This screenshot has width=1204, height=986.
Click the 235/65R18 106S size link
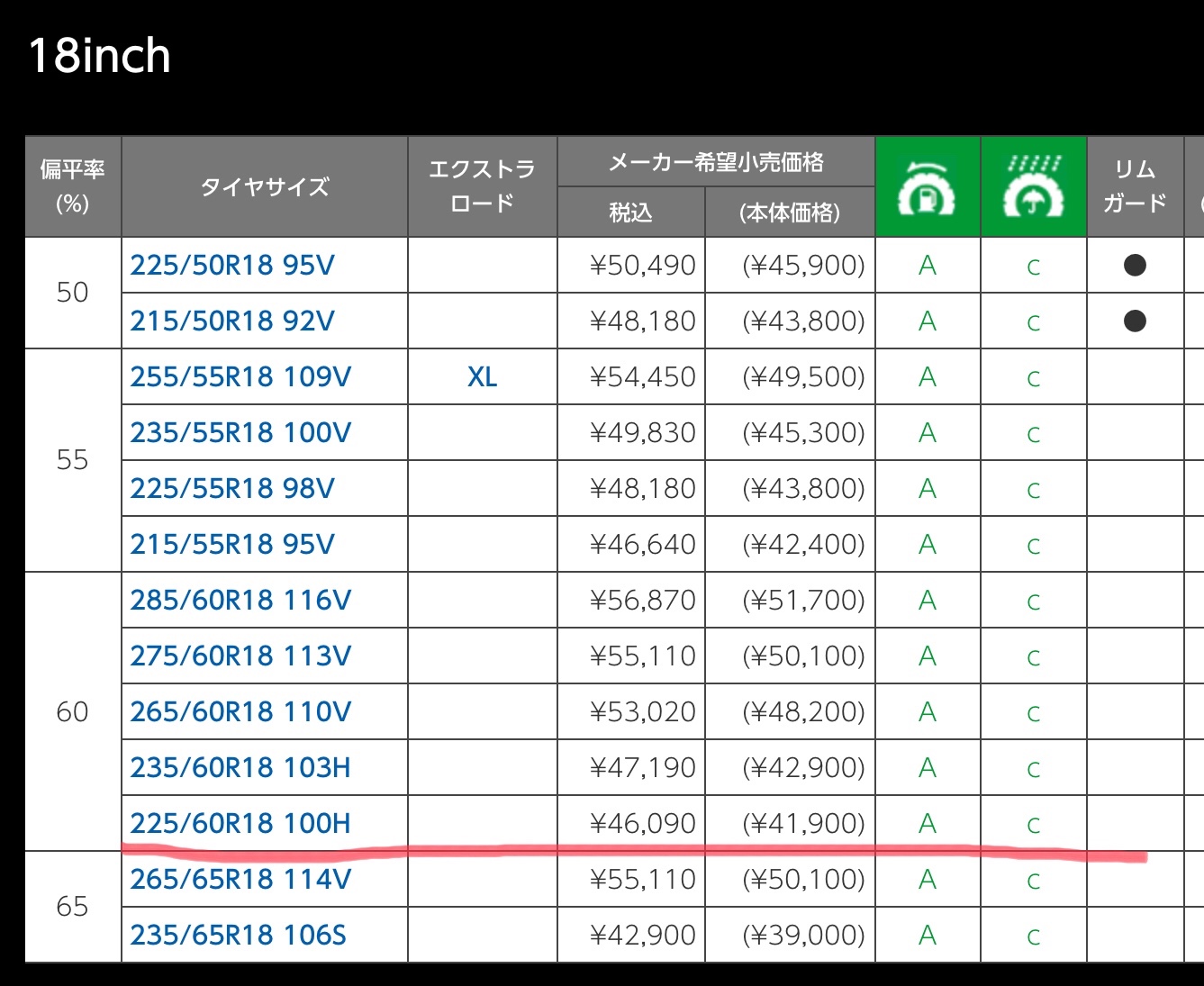[238, 936]
